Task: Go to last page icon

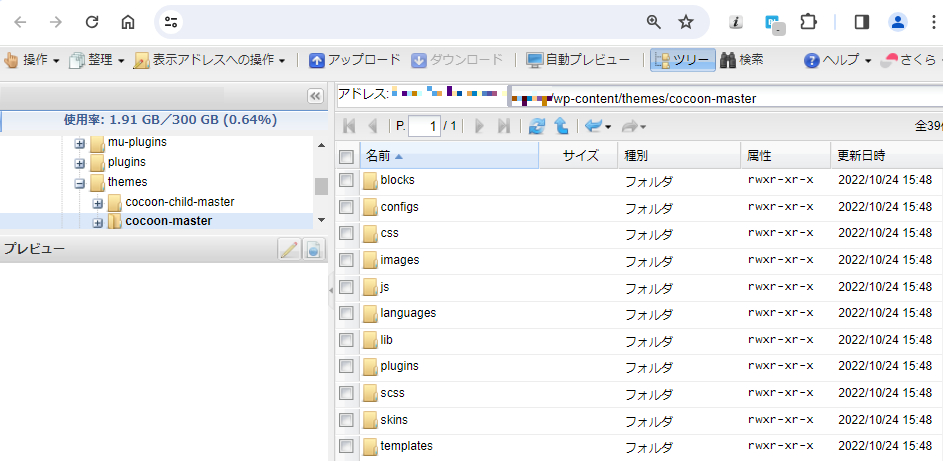Action: click(504, 126)
